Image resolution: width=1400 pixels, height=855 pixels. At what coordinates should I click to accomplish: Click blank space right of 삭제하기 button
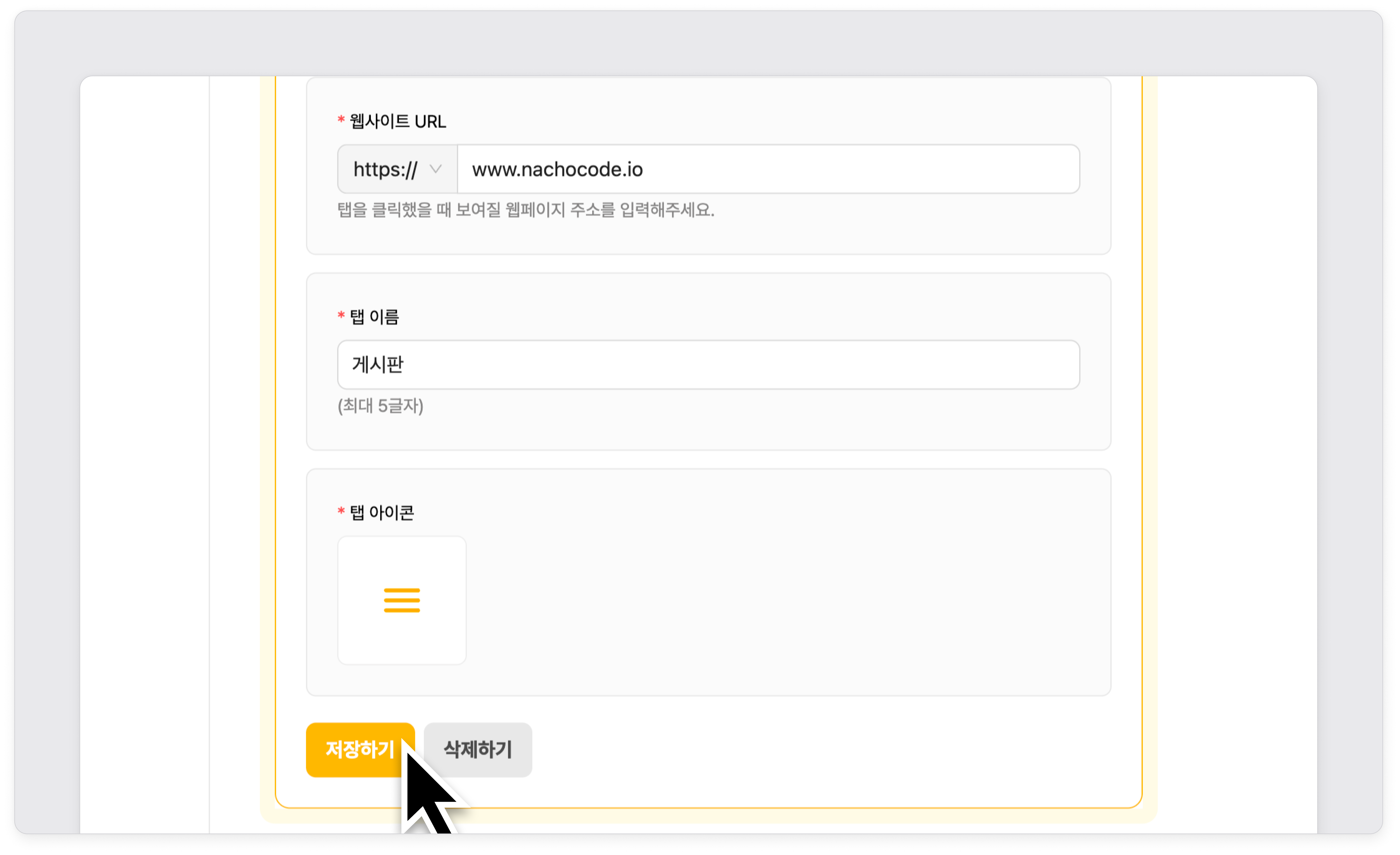tap(795, 750)
